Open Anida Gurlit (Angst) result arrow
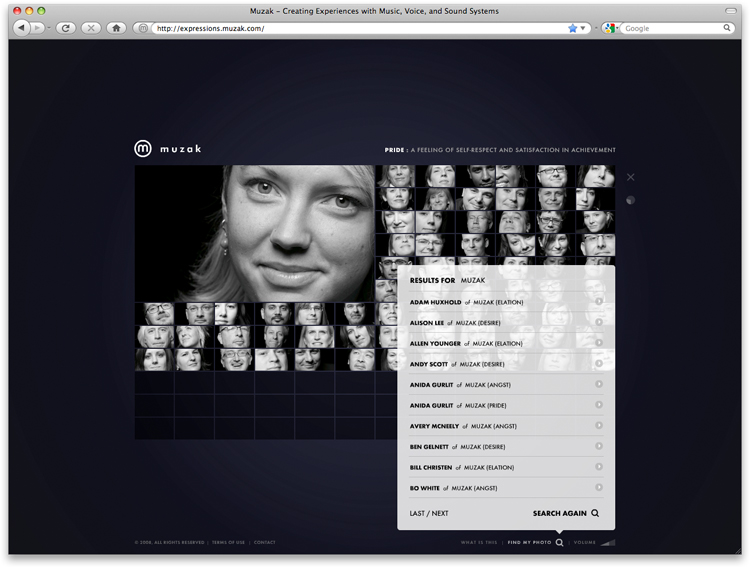The height and width of the screenshot is (568, 750). (x=598, y=384)
